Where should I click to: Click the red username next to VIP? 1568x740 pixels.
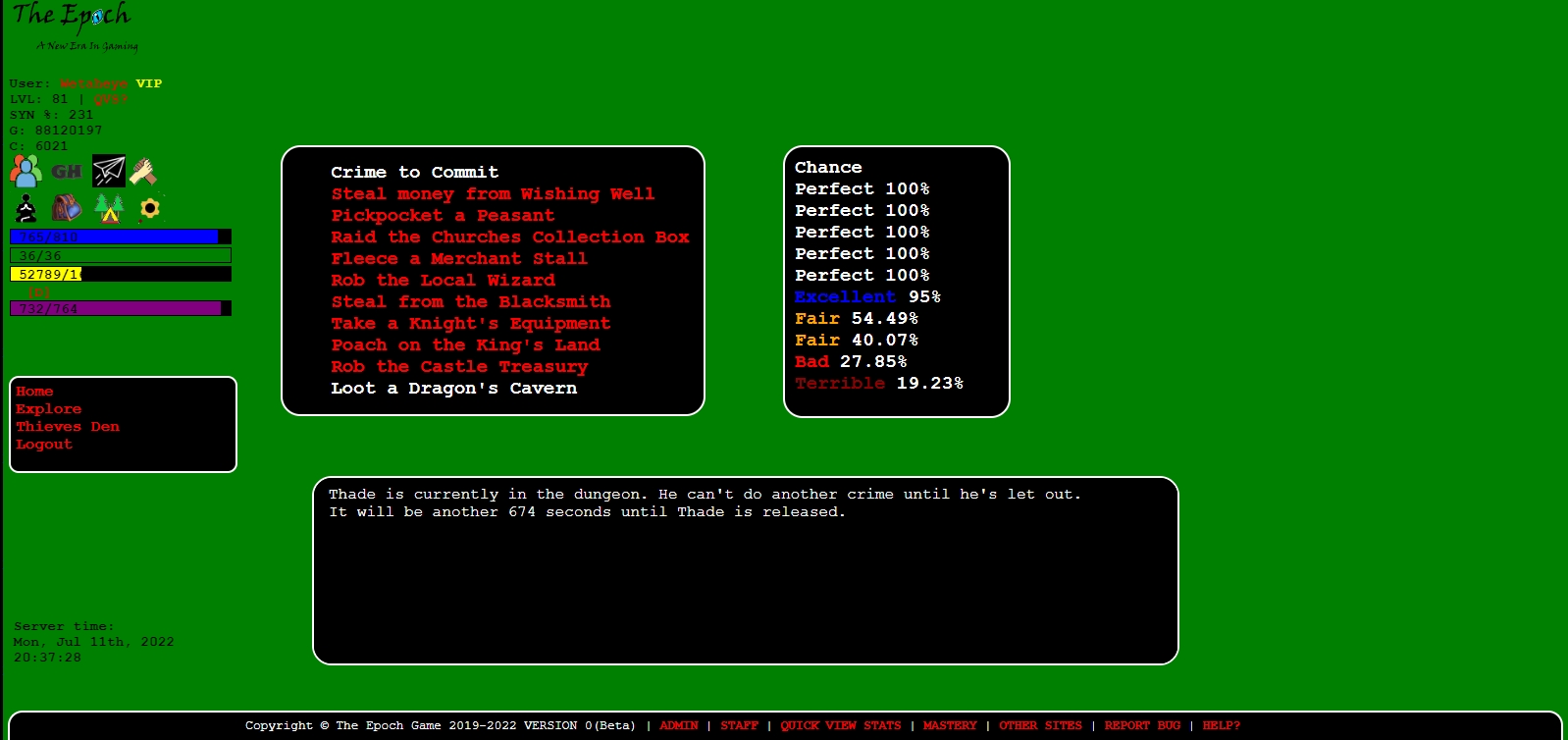[x=93, y=84]
